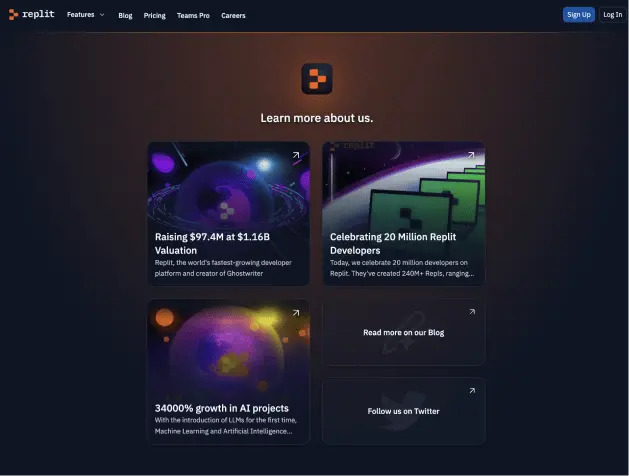Image resolution: width=629 pixels, height=476 pixels.
Task: Go to the Blog page
Action: pyautogui.click(x=125, y=16)
